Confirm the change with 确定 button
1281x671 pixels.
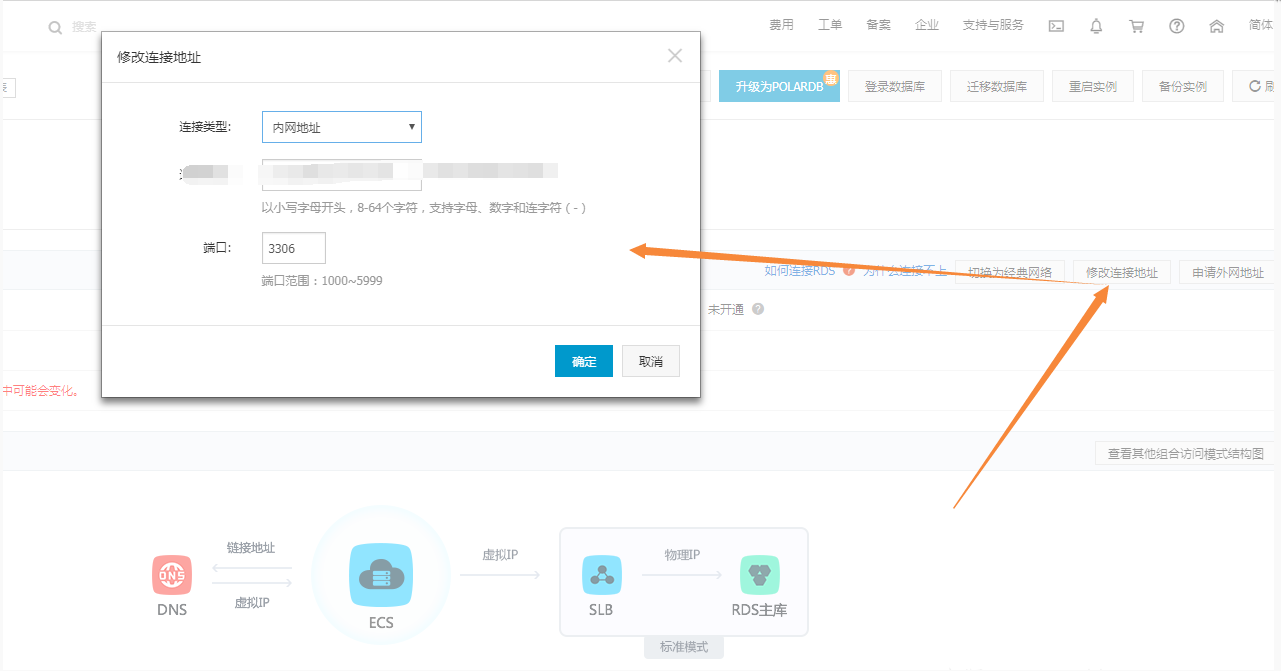(584, 361)
